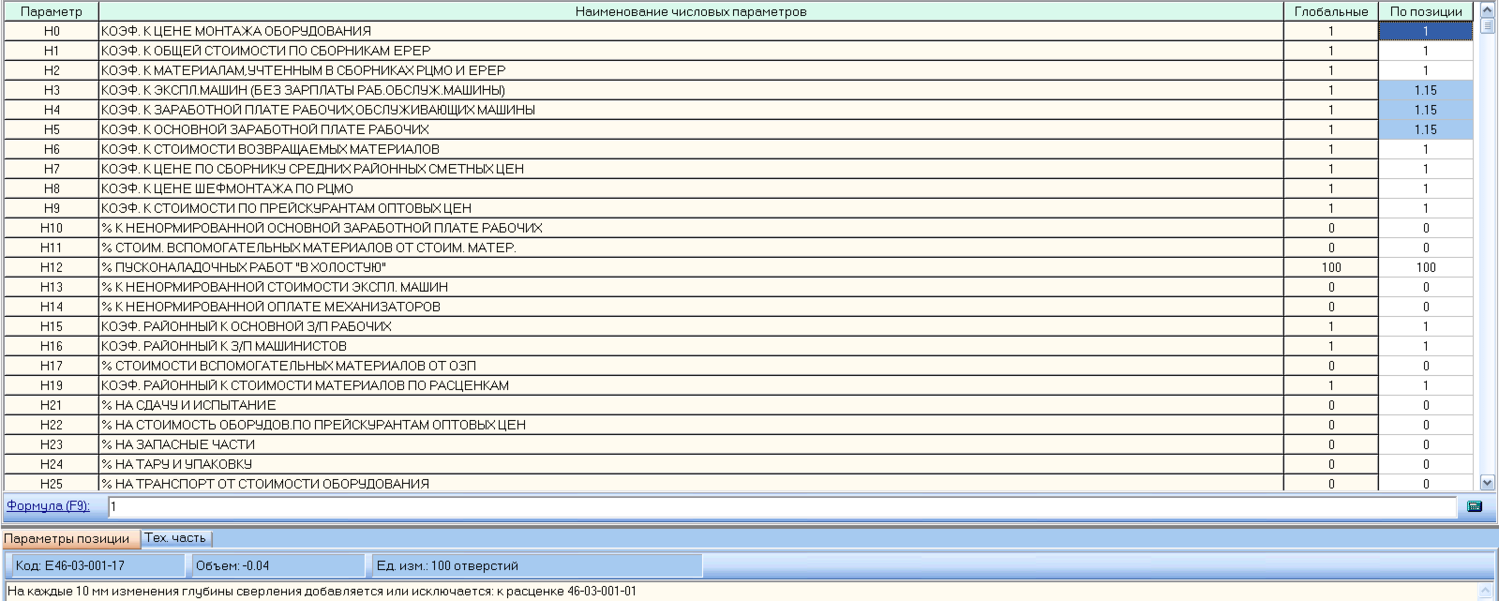
Task: Click into the formula input field
Action: [x=782, y=507]
